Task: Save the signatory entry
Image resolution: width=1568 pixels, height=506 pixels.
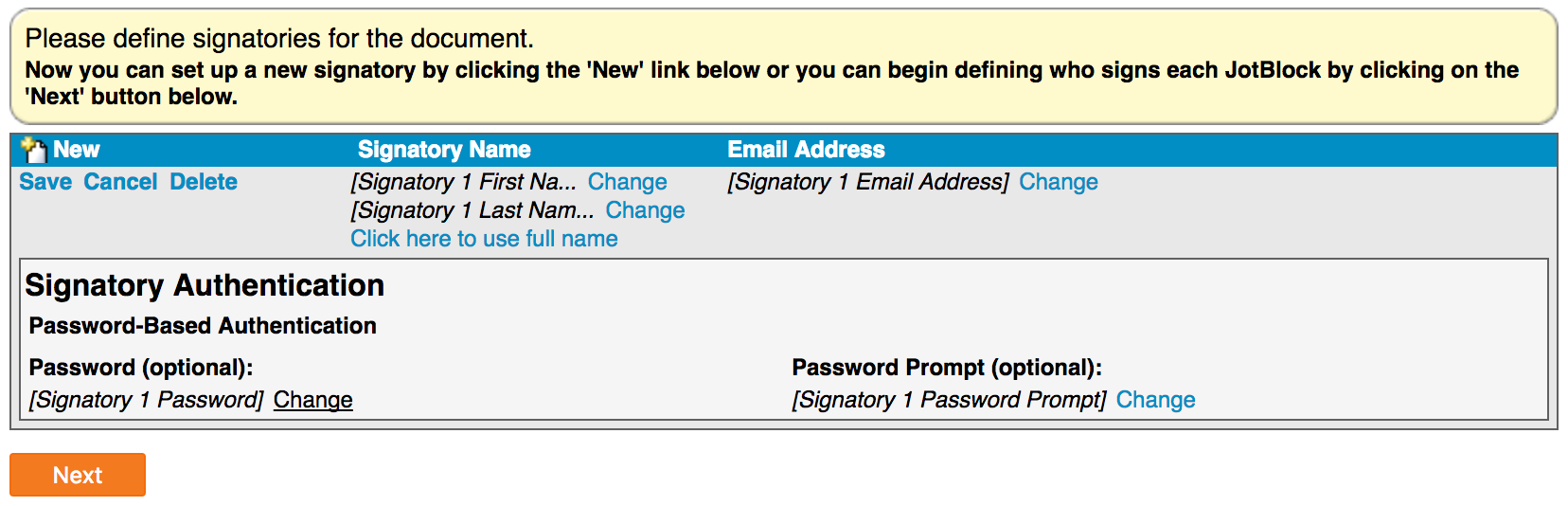Action: (45, 182)
